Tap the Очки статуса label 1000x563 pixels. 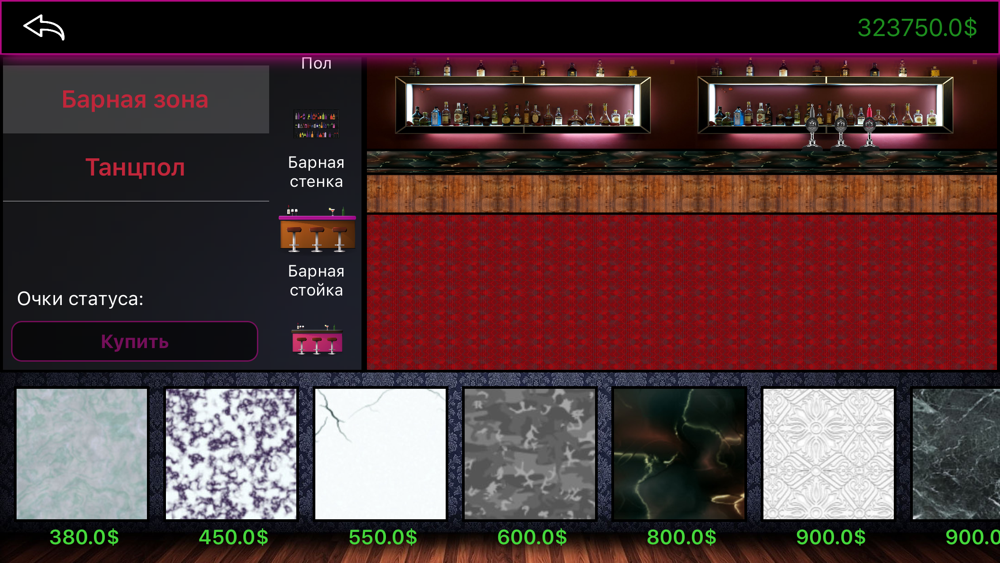(x=80, y=299)
